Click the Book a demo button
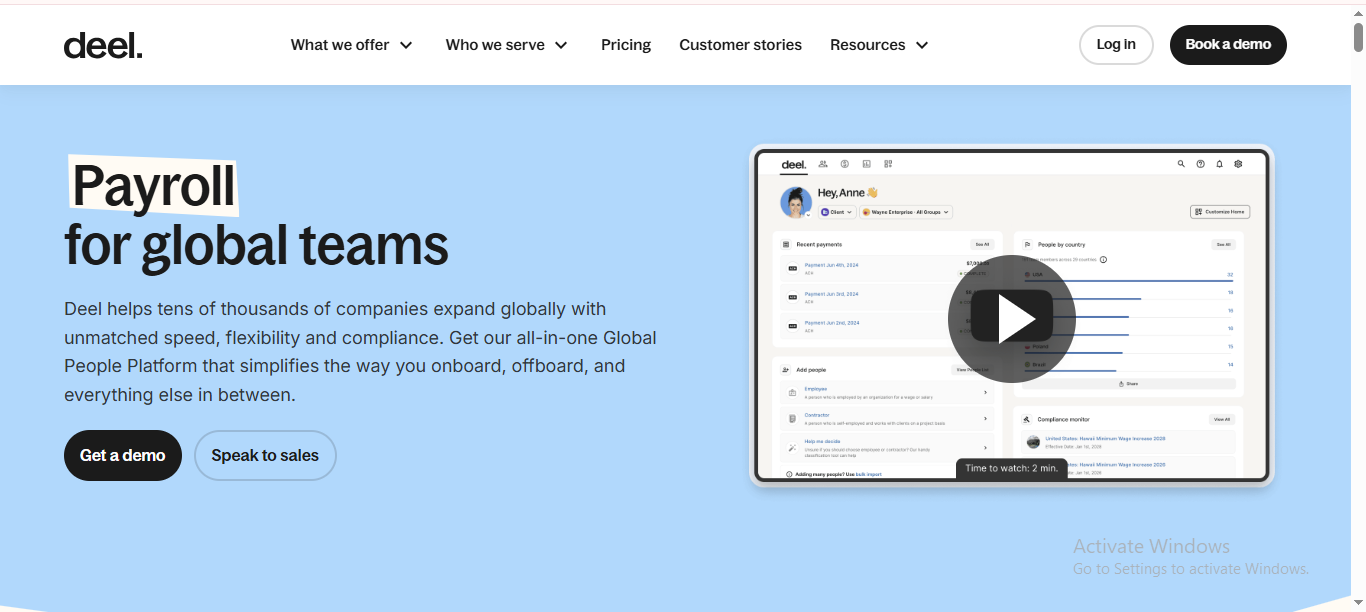This screenshot has height=612, width=1366. [1228, 45]
